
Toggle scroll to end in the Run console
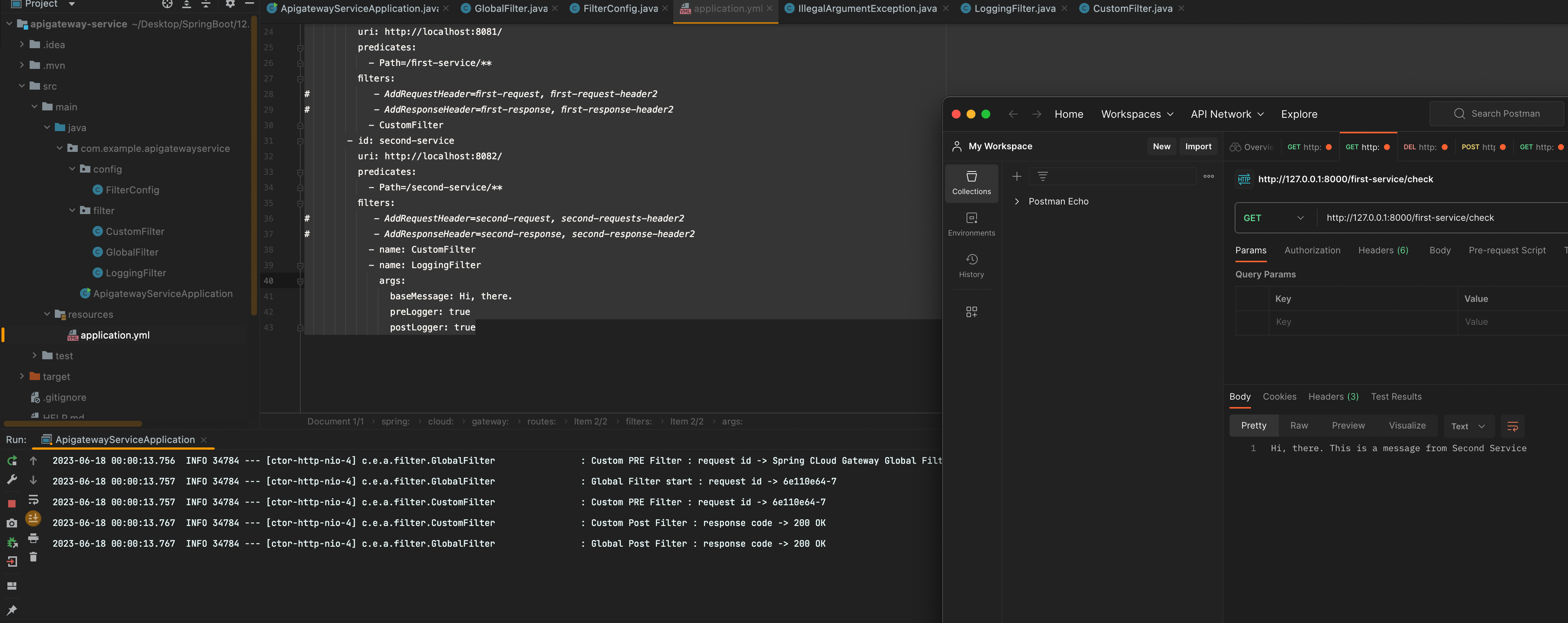pyautogui.click(x=33, y=518)
